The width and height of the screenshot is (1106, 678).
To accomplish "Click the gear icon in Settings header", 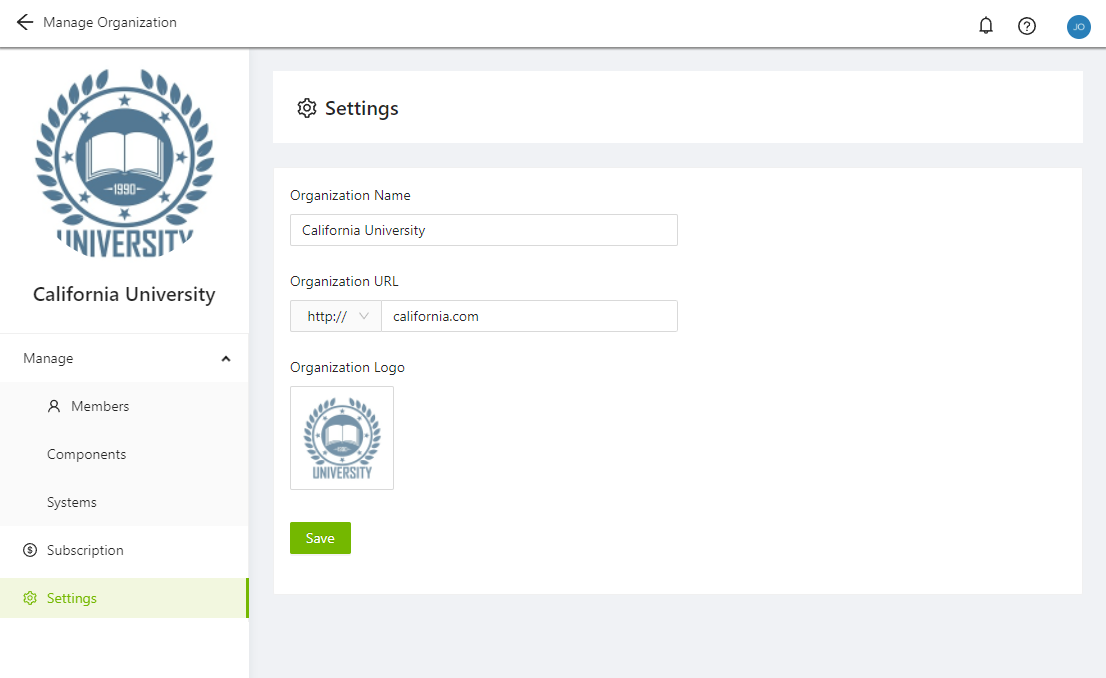I will click(307, 108).
